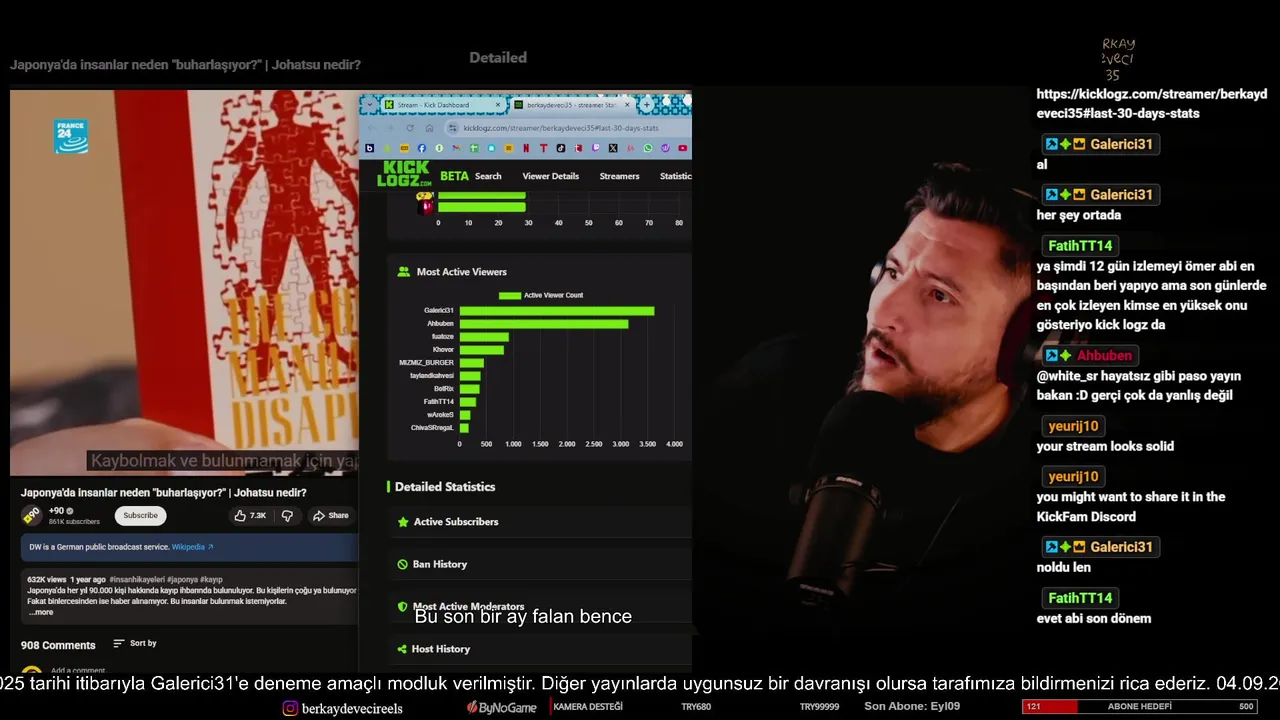The image size is (1280, 720).
Task: Close the Stream - Kick Dashboard tab
Action: coord(498,105)
